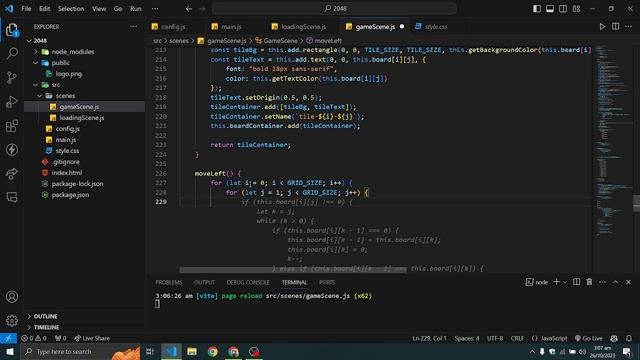Open editor More Actions menu
This screenshot has width=640, height=360.
(628, 27)
